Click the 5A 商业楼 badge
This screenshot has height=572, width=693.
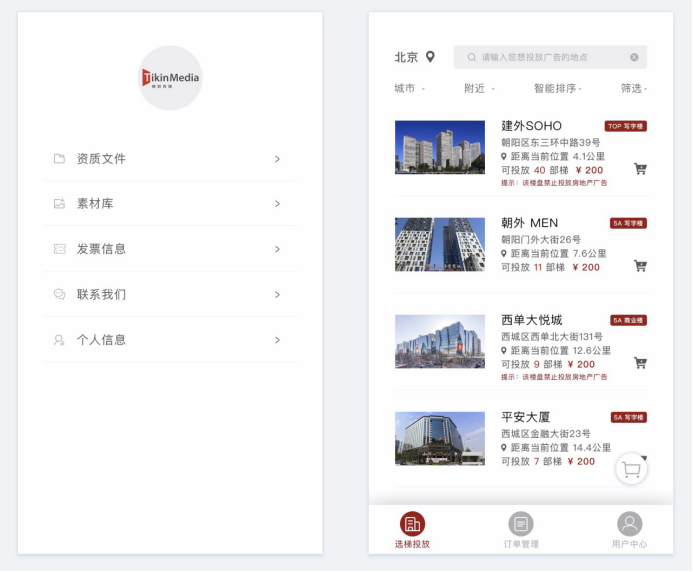628,320
